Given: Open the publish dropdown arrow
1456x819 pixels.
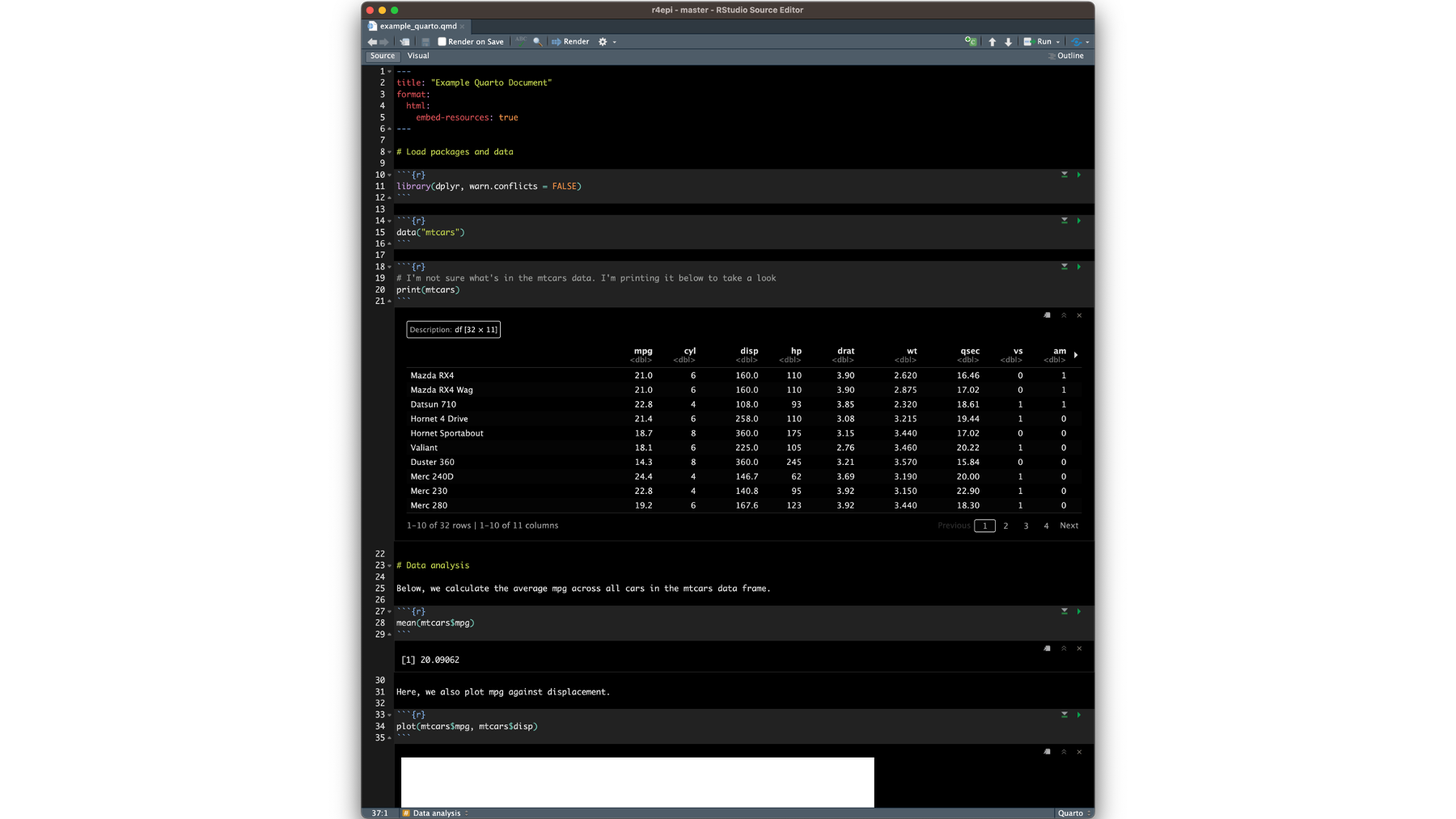Looking at the screenshot, I should [x=1087, y=42].
